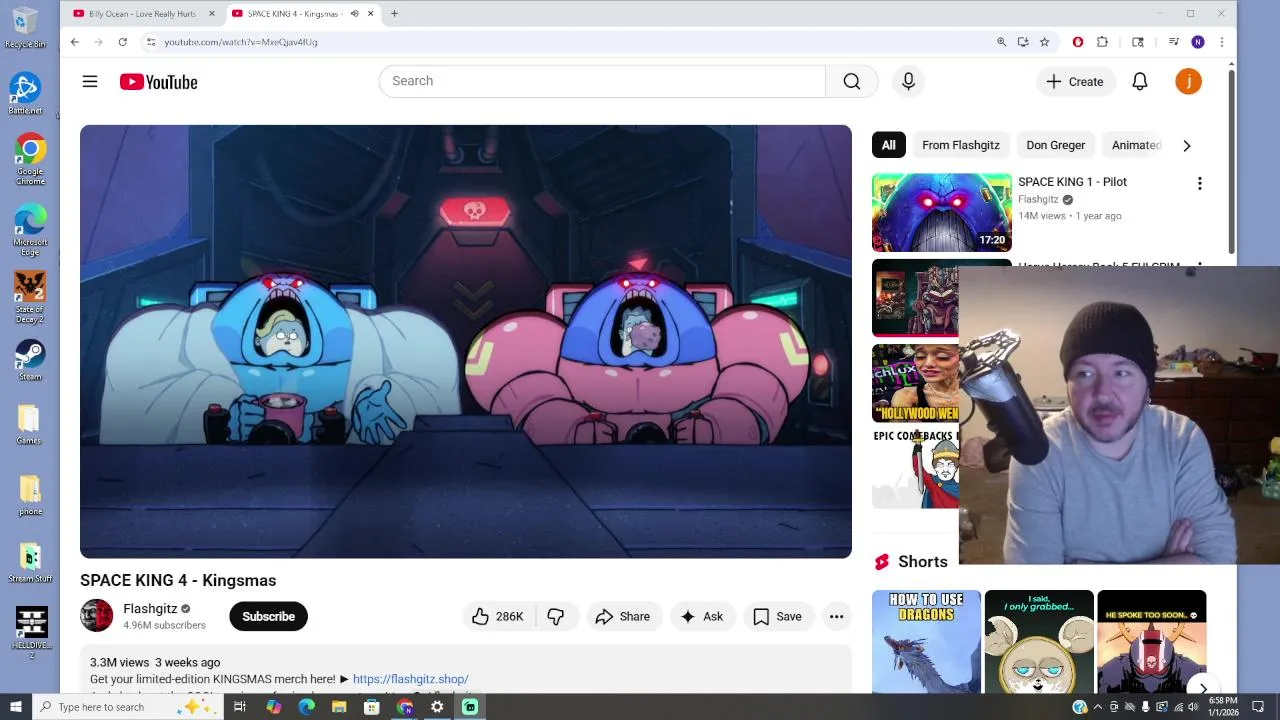Open Chrome three-dot menu

(x=1221, y=42)
